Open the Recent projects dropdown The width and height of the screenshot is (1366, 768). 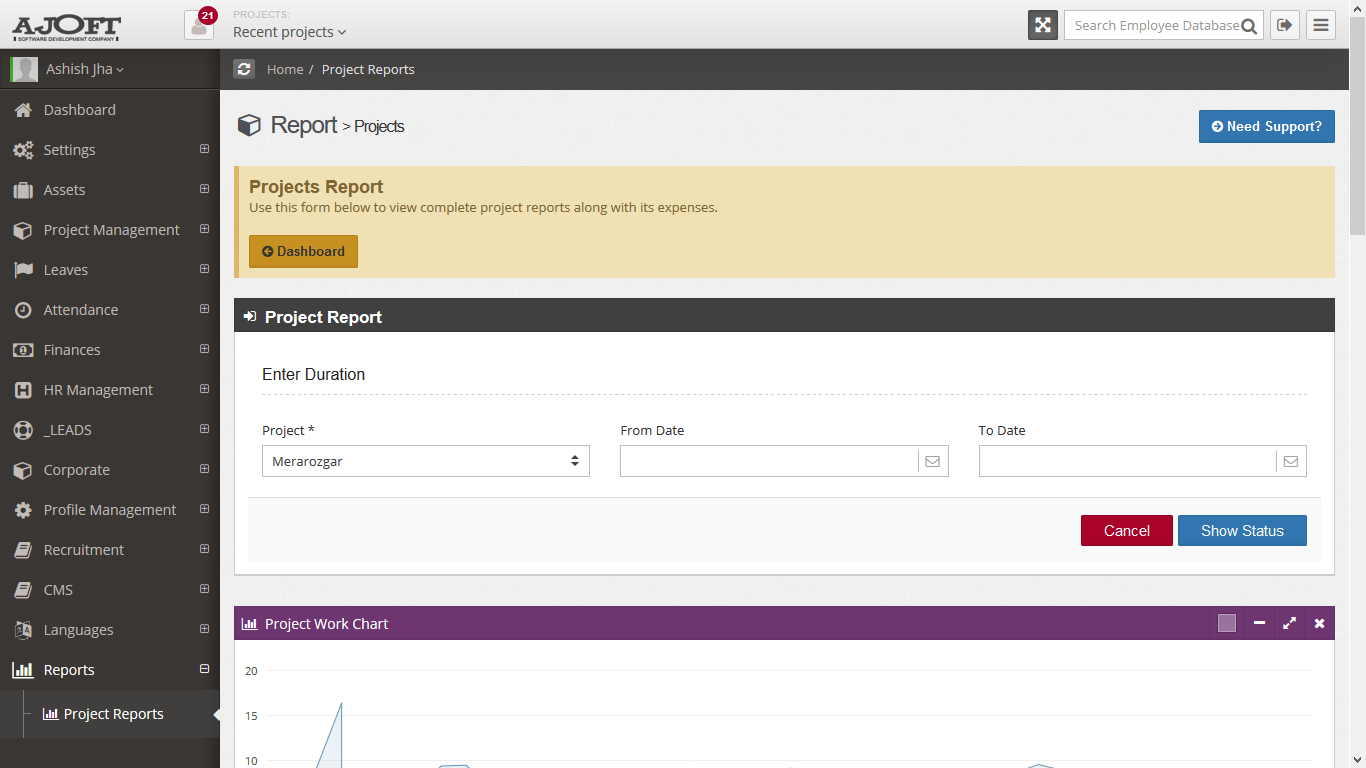(289, 32)
